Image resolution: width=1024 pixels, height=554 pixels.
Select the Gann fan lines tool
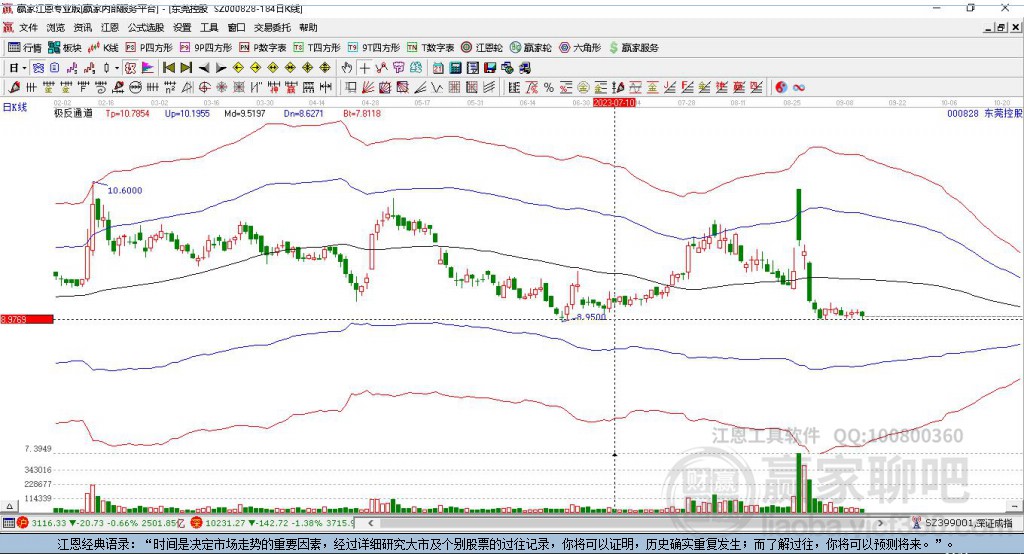tap(368, 87)
